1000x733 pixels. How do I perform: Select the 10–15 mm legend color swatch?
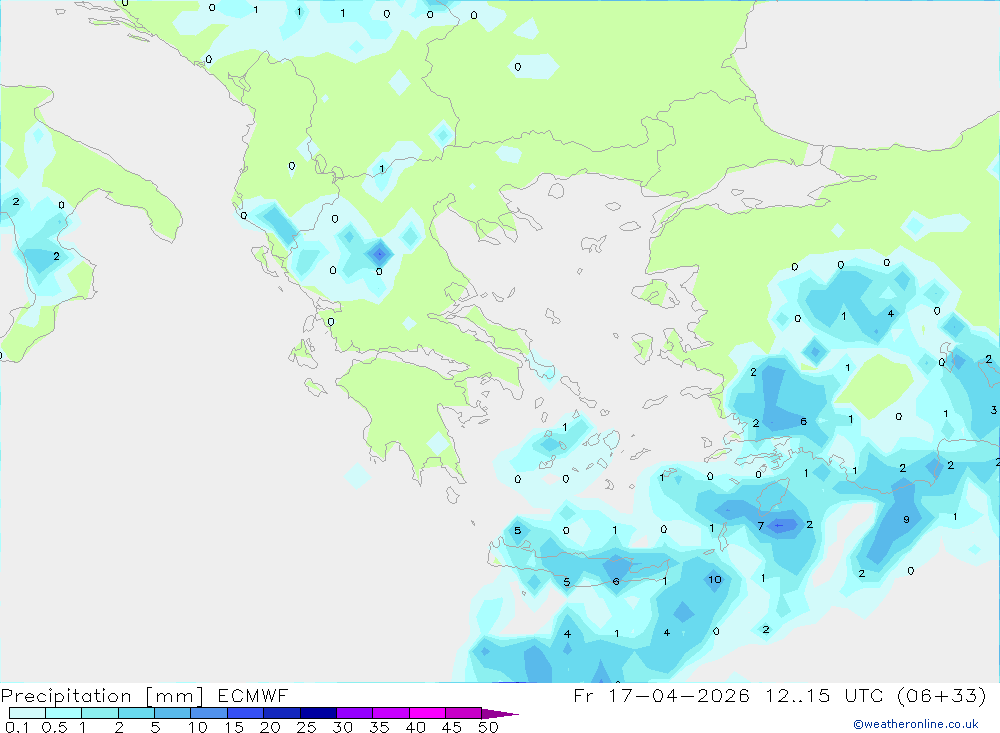point(209,713)
